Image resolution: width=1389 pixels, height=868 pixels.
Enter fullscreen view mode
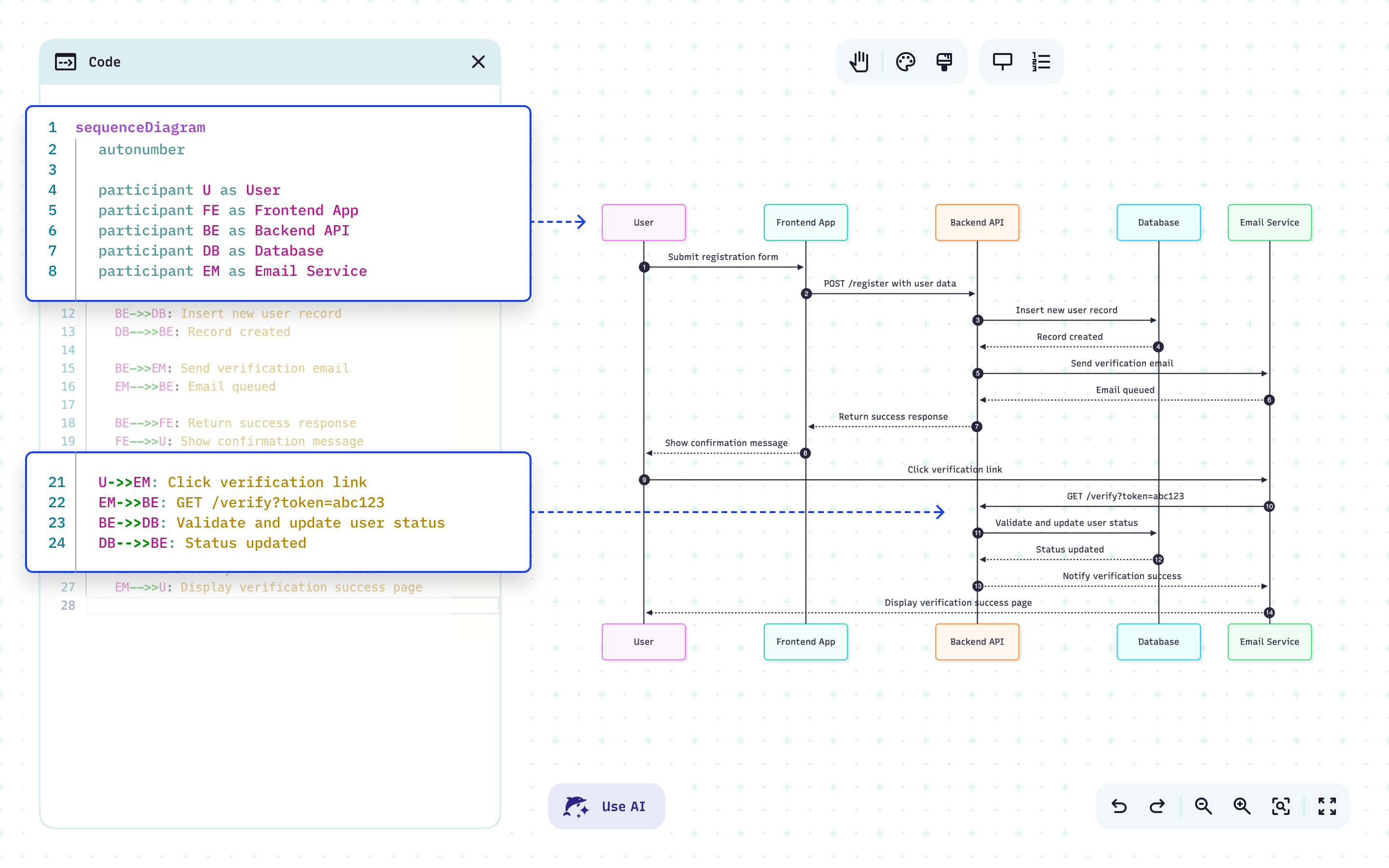tap(1326, 806)
